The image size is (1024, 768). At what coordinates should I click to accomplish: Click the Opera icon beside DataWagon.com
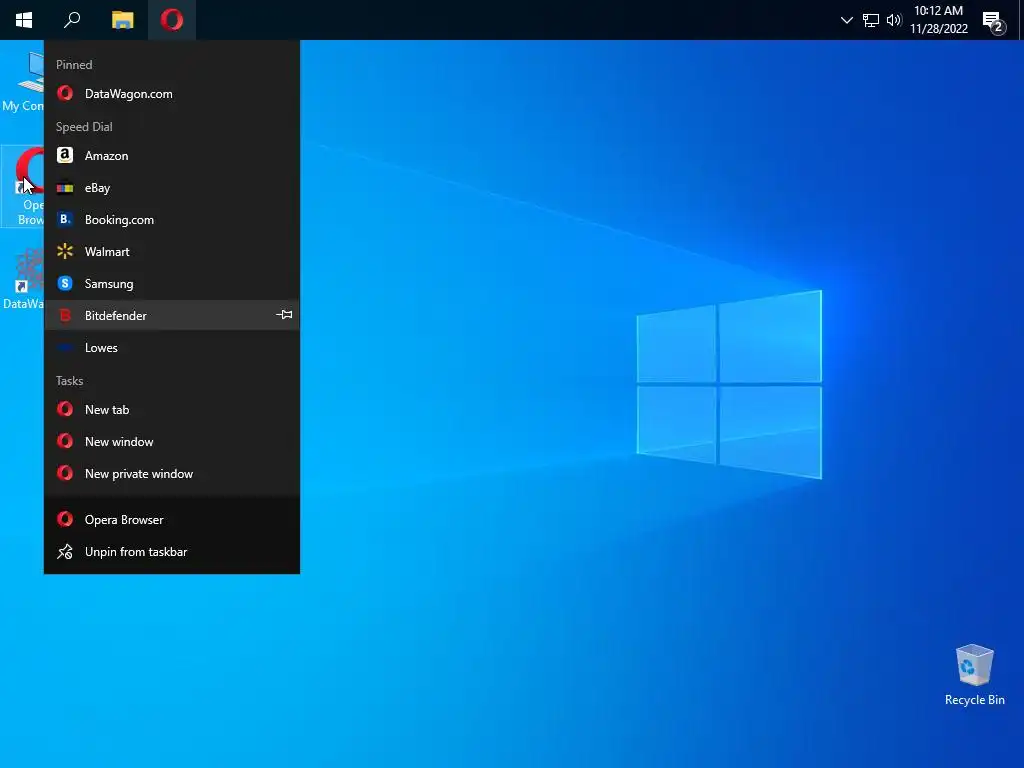[65, 93]
